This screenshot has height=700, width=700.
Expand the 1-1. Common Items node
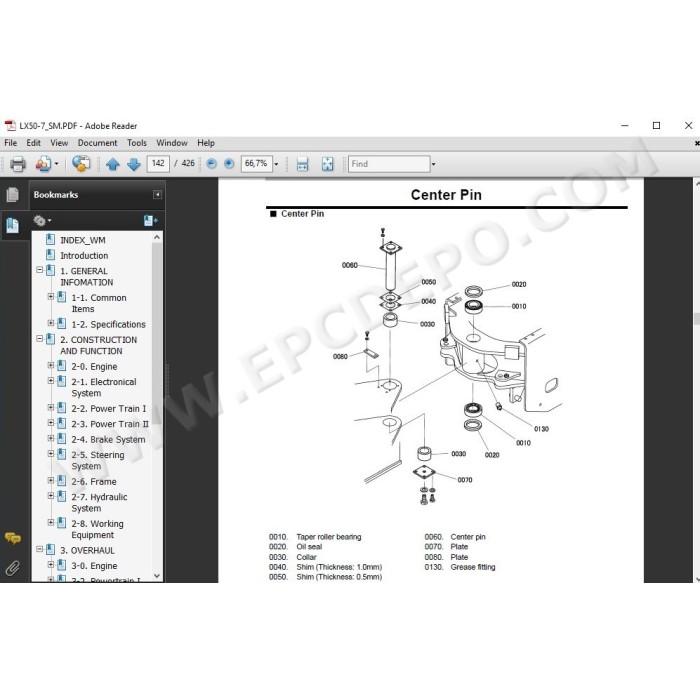(x=50, y=296)
